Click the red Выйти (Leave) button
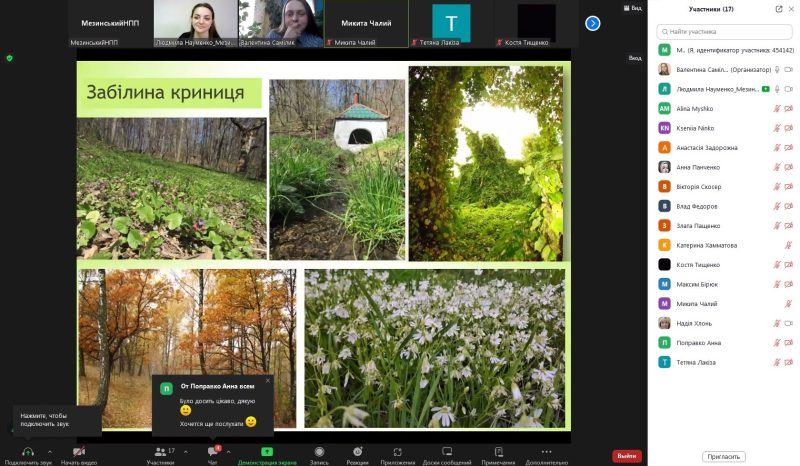800x466 pixels. tap(626, 456)
